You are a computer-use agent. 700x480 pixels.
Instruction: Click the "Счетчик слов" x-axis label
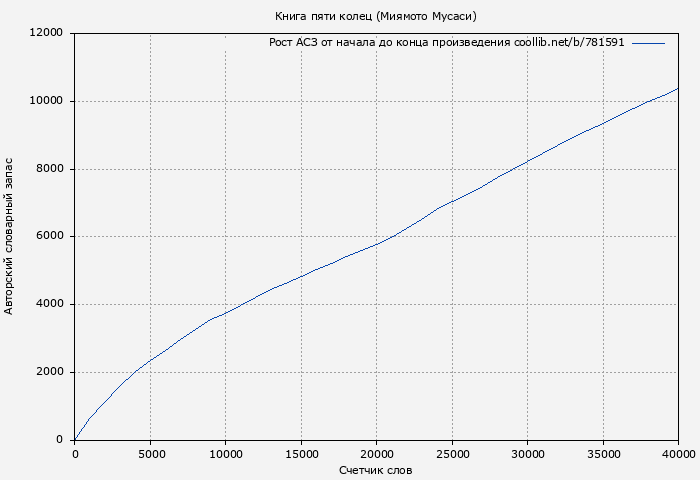pyautogui.click(x=375, y=470)
